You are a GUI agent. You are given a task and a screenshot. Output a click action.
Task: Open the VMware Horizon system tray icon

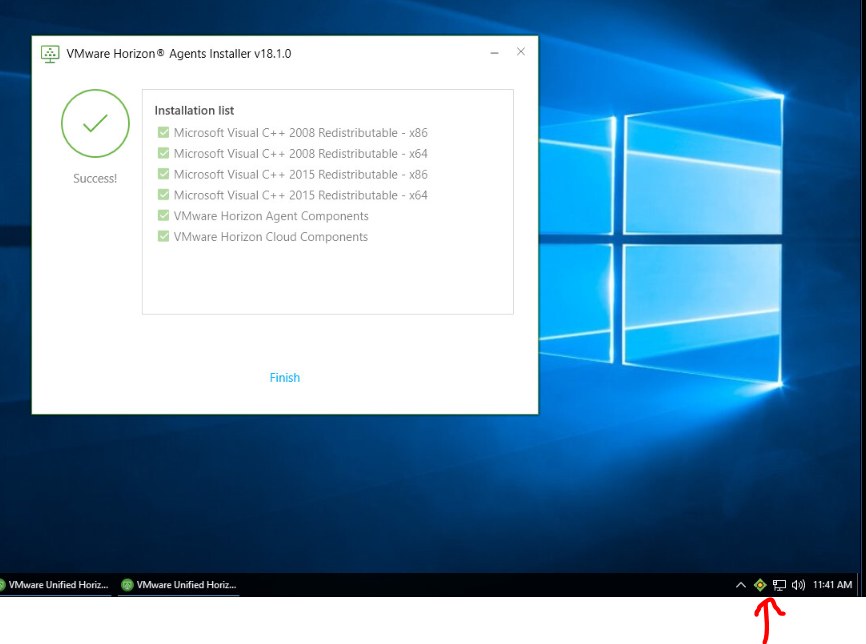(759, 585)
